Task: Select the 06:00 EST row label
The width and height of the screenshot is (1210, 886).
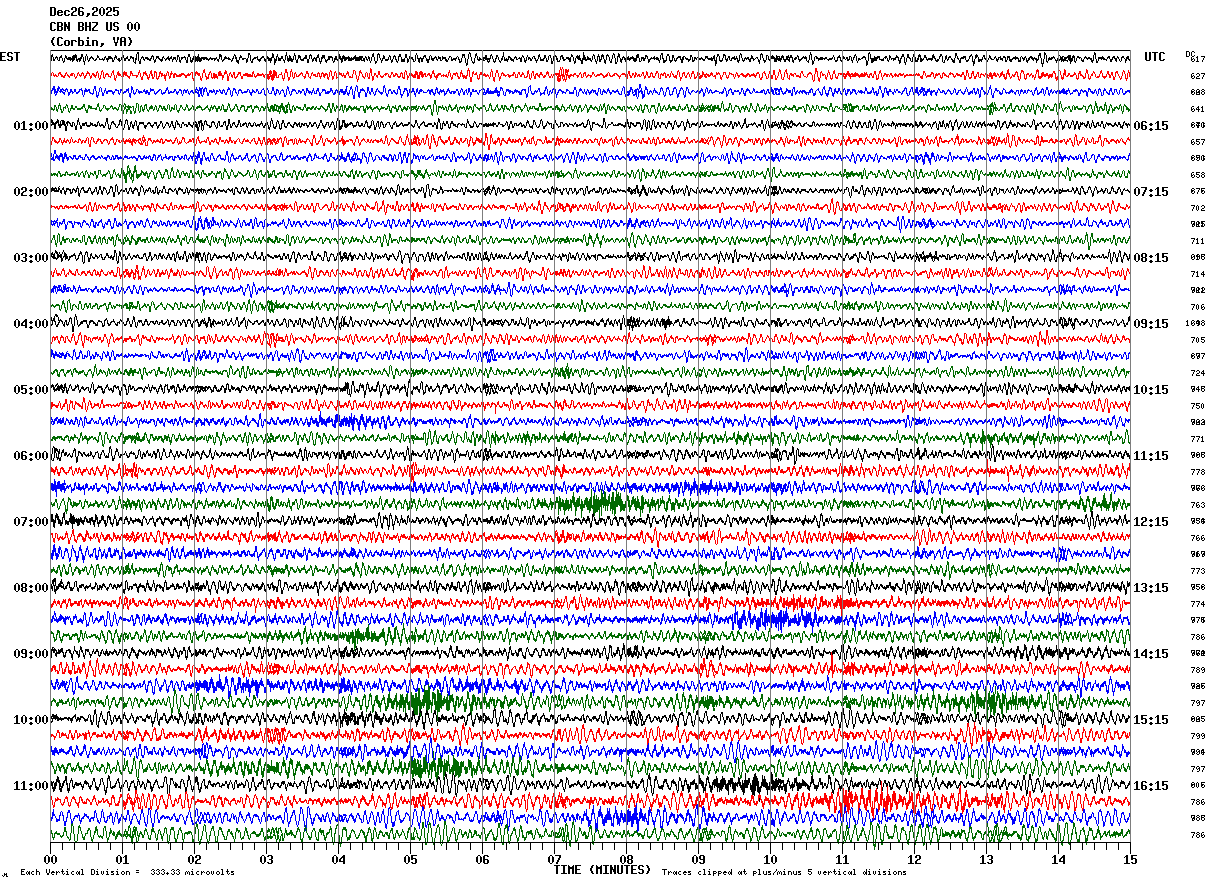Action: point(31,456)
